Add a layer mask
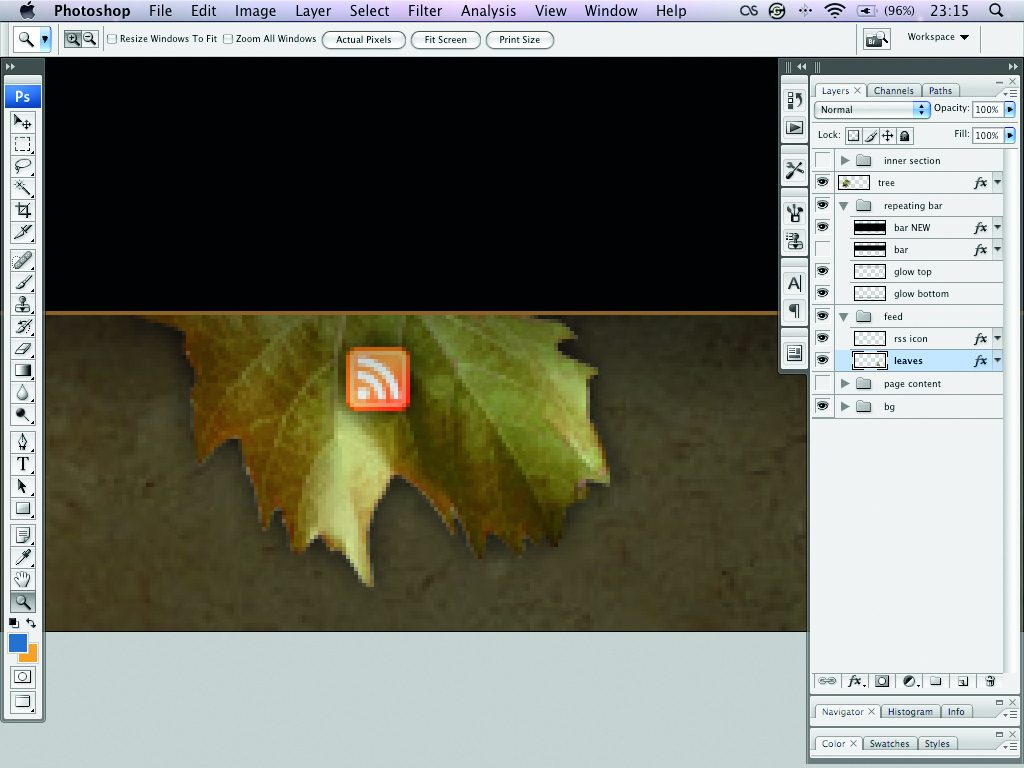 pos(882,681)
